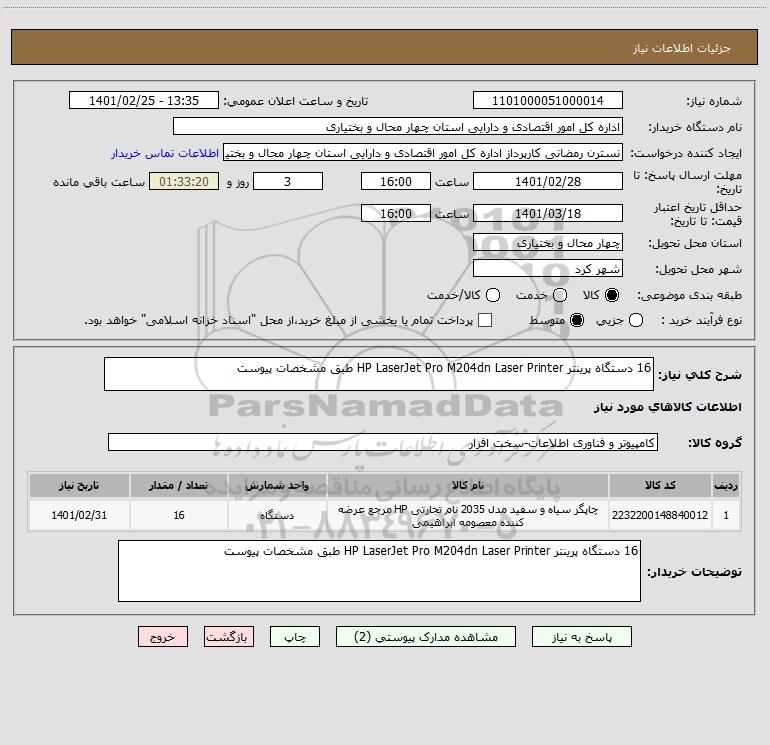Viewport: 770px width, 745px height.
Task: Click the 'تعداد / مقدار' column header
Action: pos(178,485)
